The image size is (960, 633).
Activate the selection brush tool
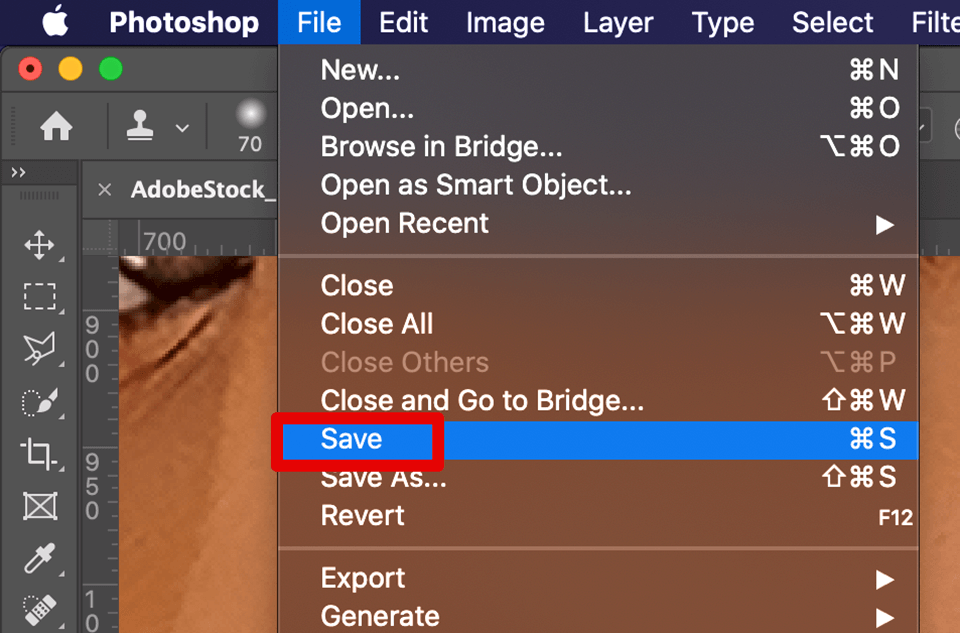click(40, 400)
